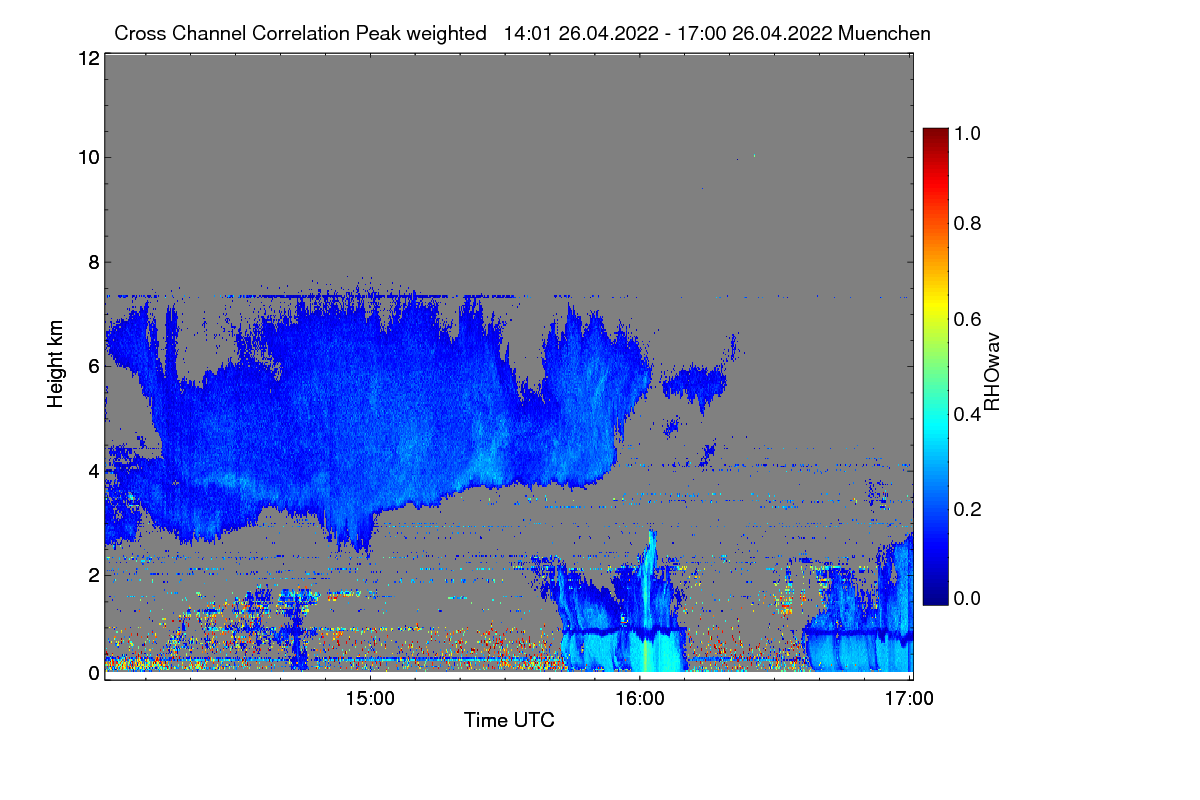The height and width of the screenshot is (800, 1200).
Task: Click the 0.0 colorbar value label
Action: (x=967, y=598)
